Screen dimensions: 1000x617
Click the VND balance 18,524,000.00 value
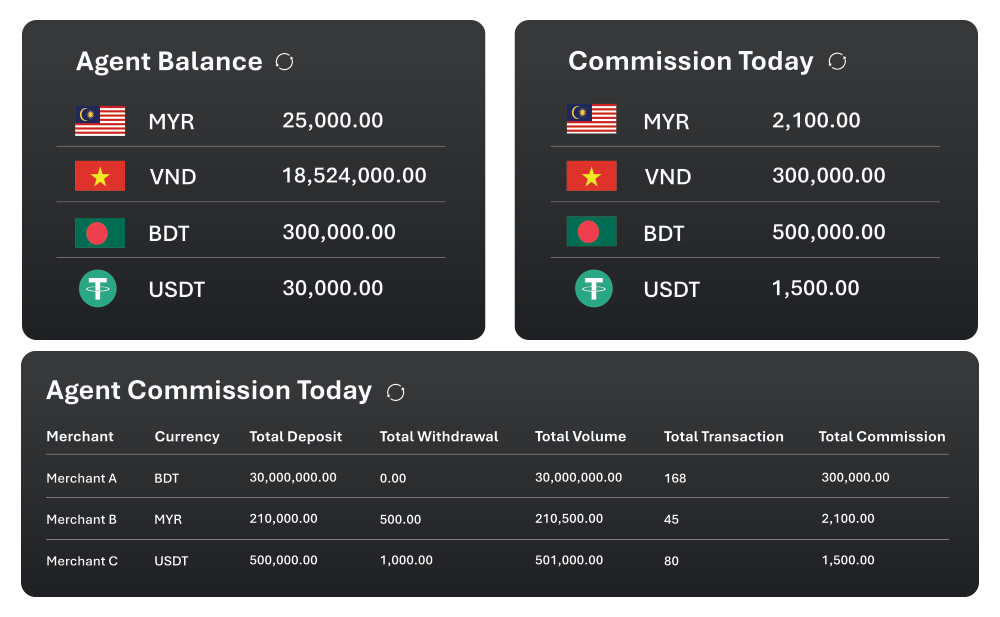(355, 175)
